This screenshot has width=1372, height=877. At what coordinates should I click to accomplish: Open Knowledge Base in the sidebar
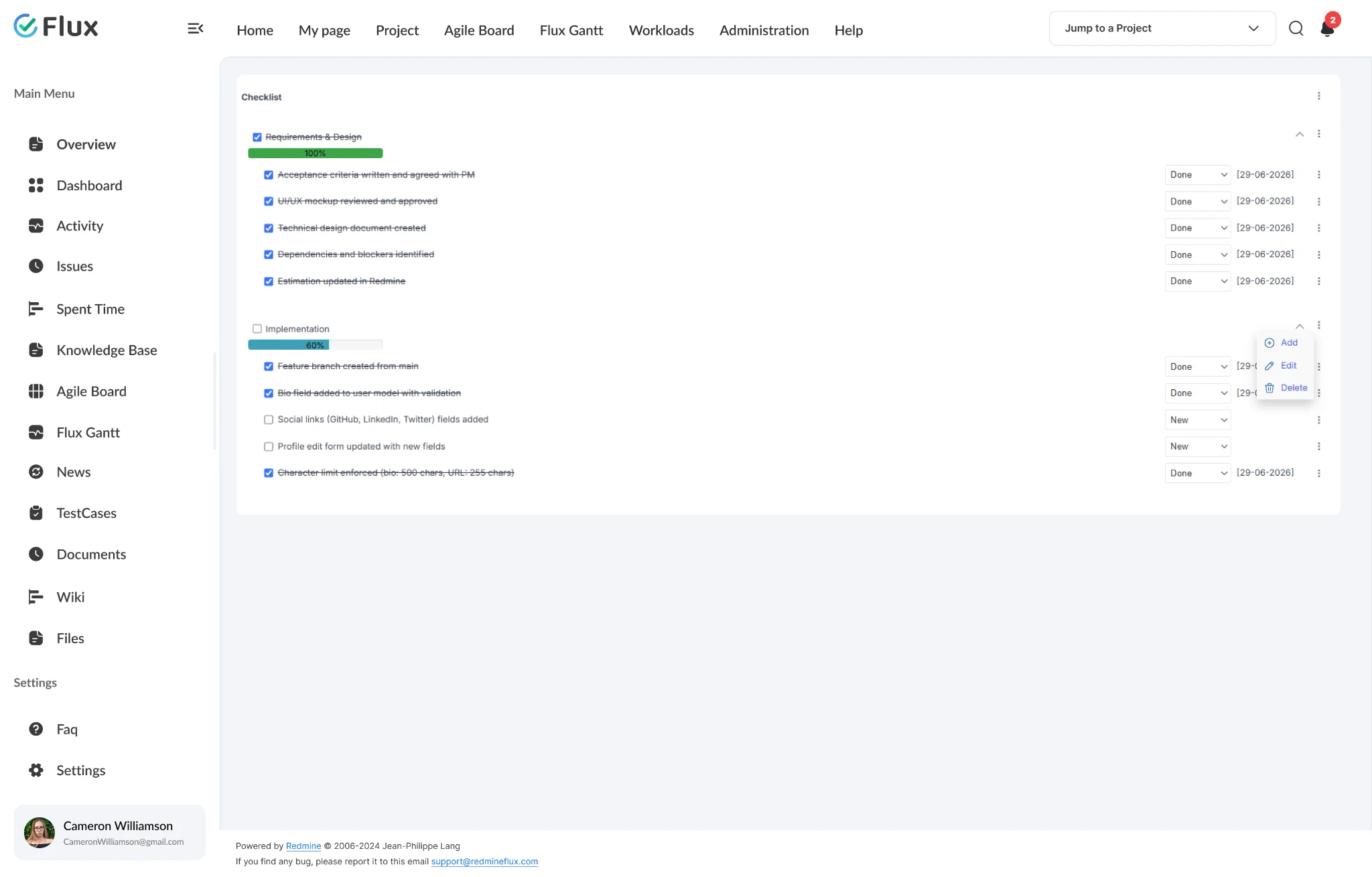107,350
